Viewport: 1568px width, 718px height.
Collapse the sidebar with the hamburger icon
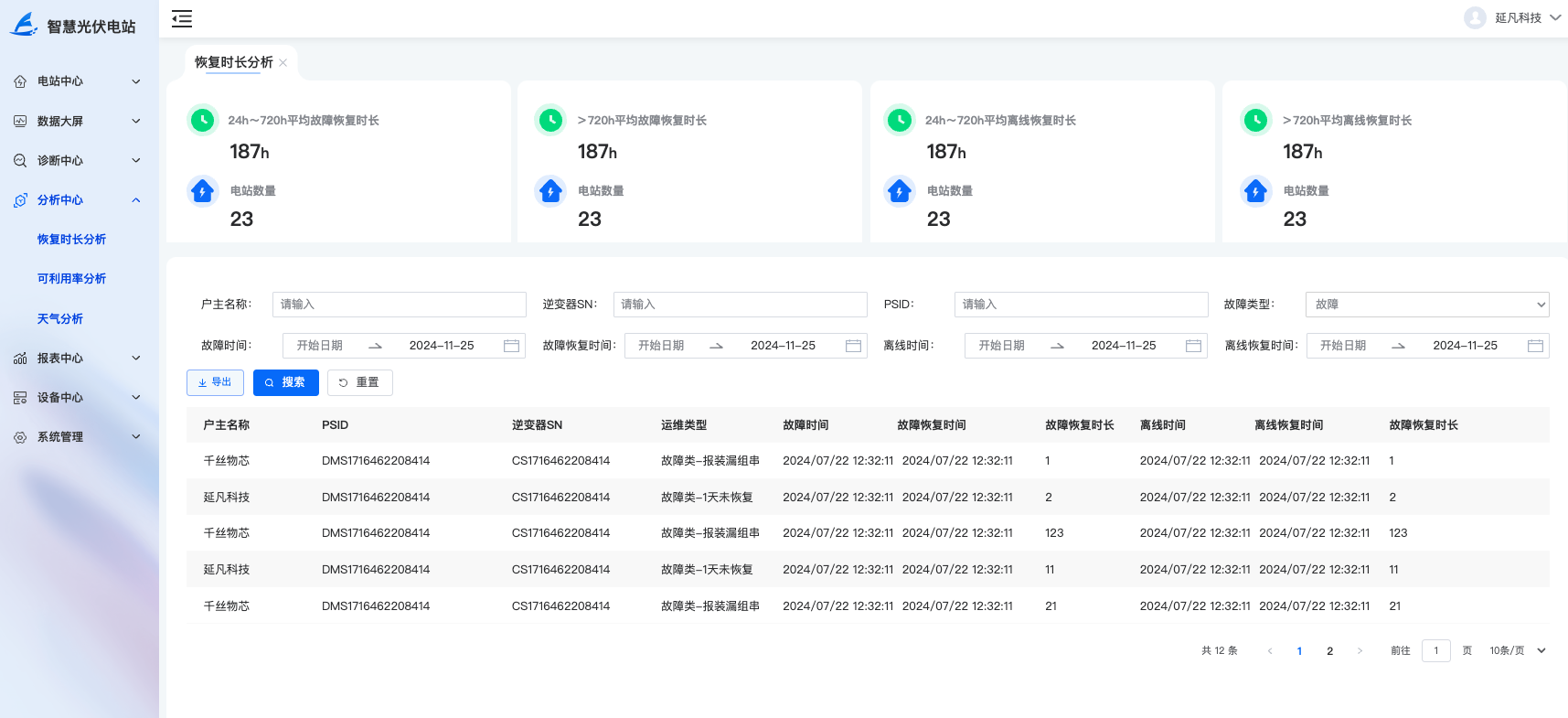tap(182, 18)
